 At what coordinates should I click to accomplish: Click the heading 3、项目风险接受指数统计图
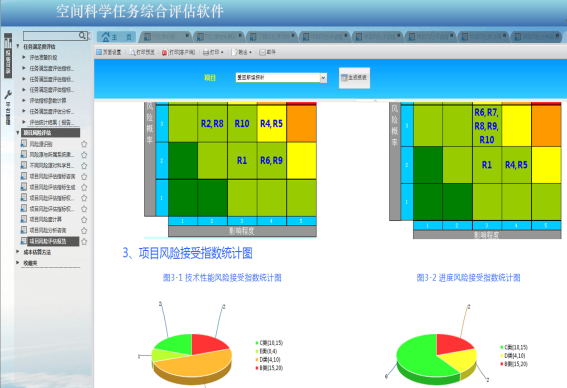click(x=187, y=253)
